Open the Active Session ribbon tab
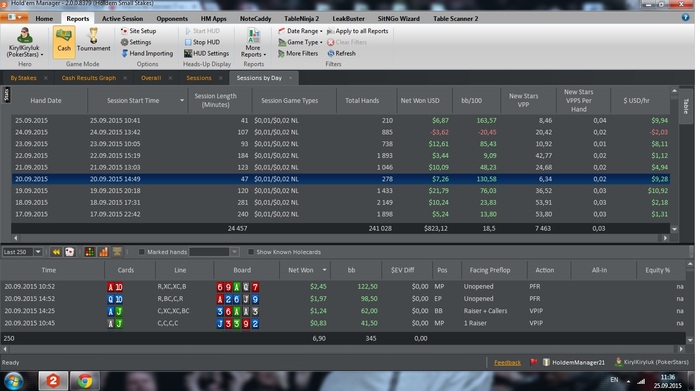The height and width of the screenshot is (391, 700). [122, 18]
